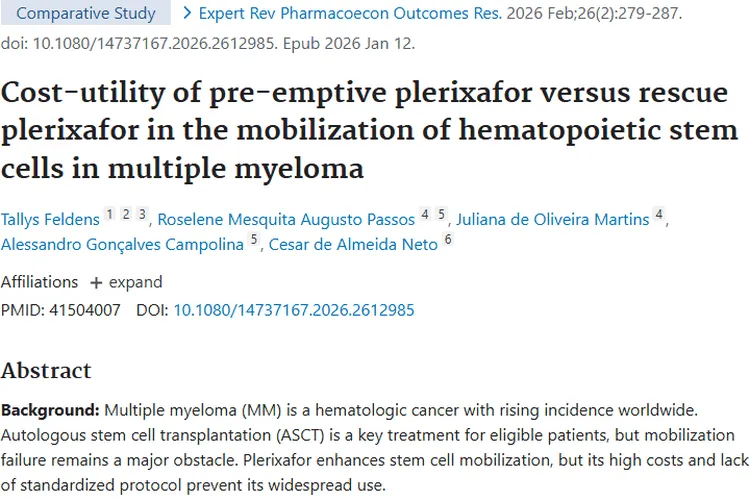Click the chevron before the journal name
Image resolution: width=750 pixels, height=500 pixels.
tap(188, 14)
